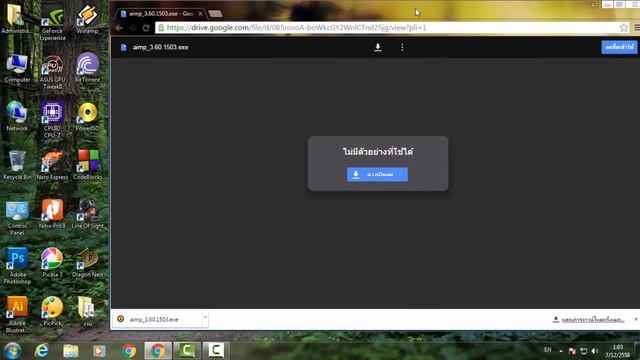Click the EN language indicator

point(547,350)
